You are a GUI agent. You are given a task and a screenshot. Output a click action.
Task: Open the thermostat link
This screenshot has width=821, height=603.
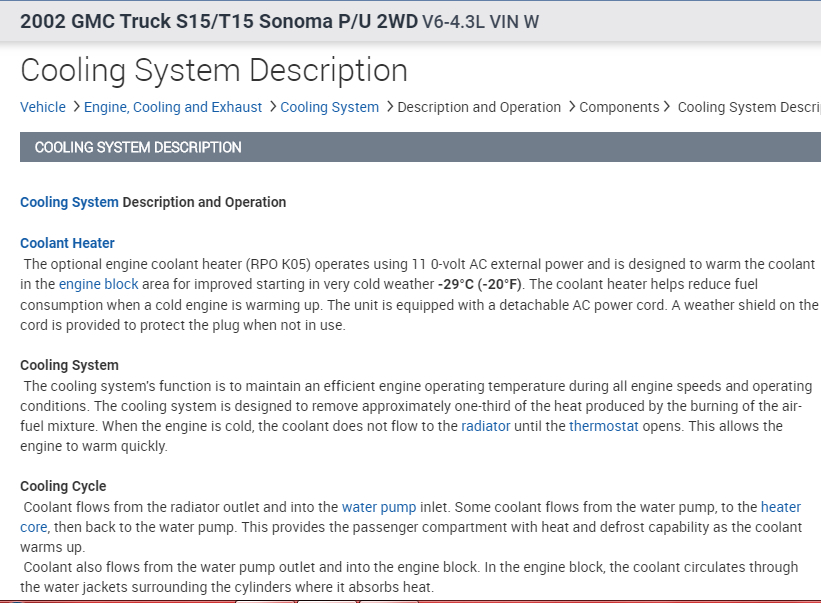[604, 426]
